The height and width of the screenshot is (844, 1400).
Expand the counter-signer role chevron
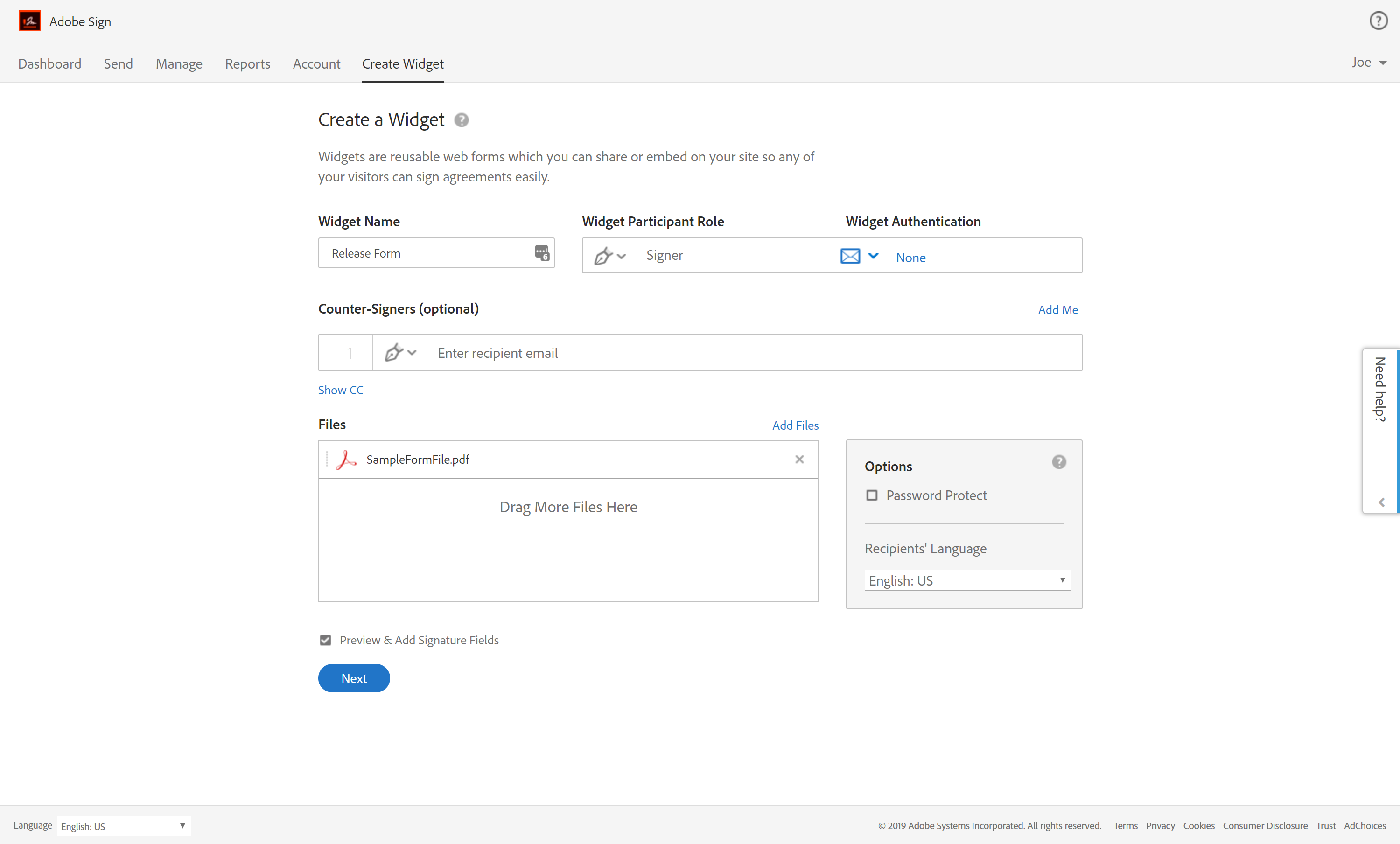click(x=412, y=353)
